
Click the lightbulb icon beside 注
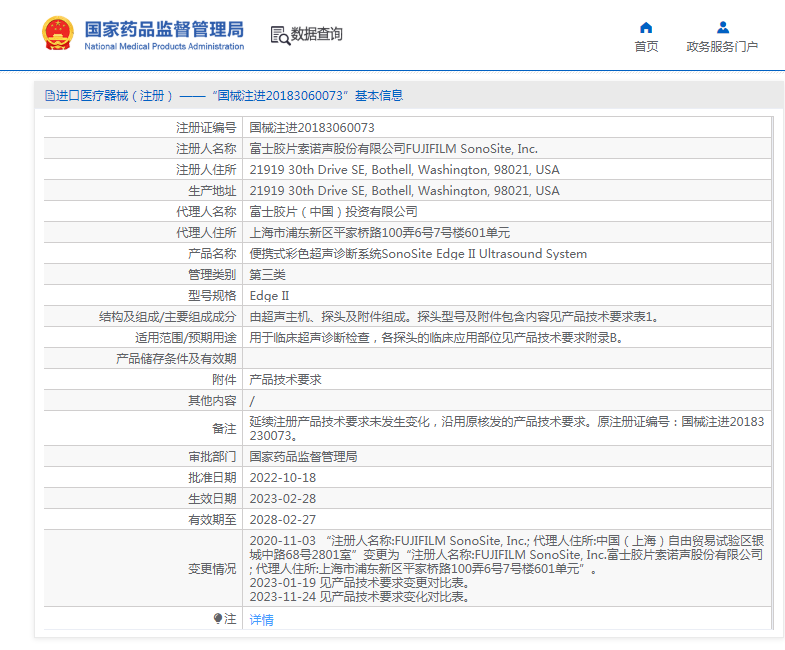218,619
